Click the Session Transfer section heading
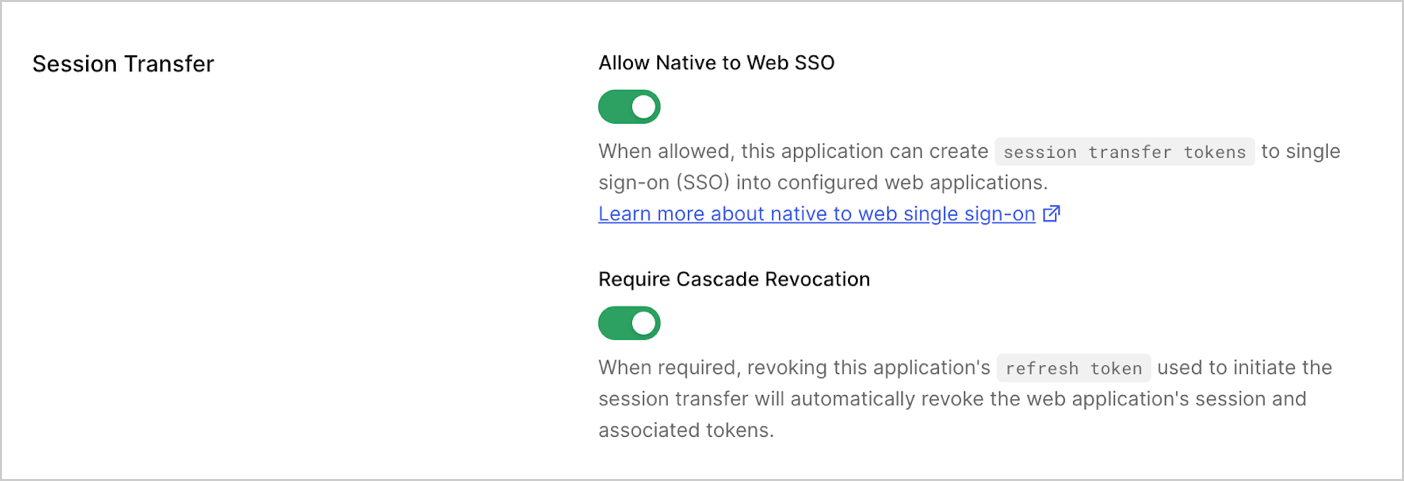This screenshot has height=481, width=1404. [x=123, y=64]
